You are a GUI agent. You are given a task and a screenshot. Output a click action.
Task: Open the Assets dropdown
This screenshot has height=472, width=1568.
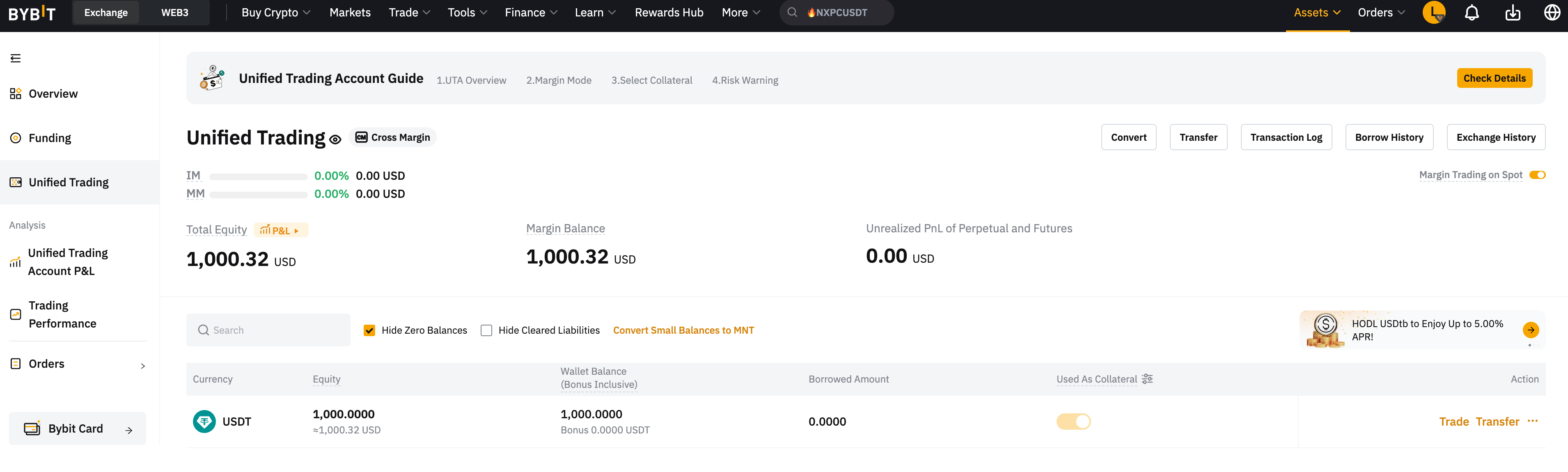(x=1317, y=13)
